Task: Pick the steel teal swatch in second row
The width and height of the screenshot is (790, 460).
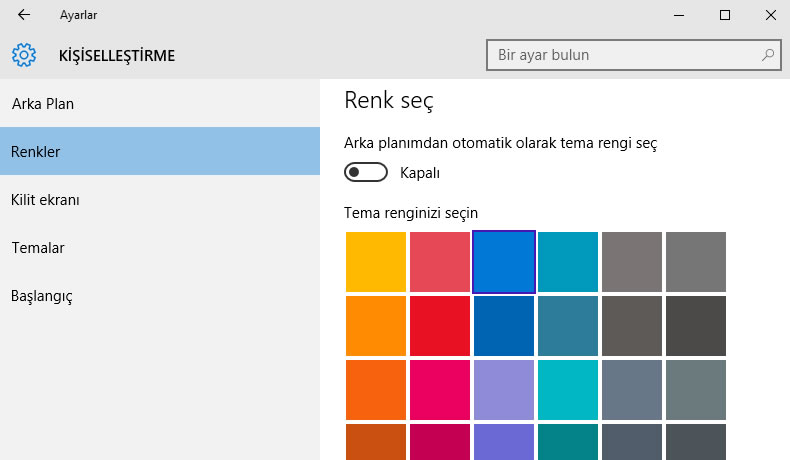Action: click(568, 326)
